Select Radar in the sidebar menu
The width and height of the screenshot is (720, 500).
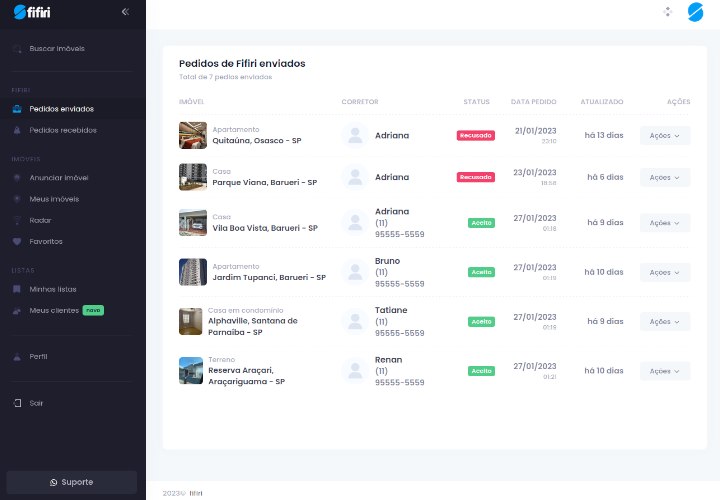pyautogui.click(x=40, y=220)
